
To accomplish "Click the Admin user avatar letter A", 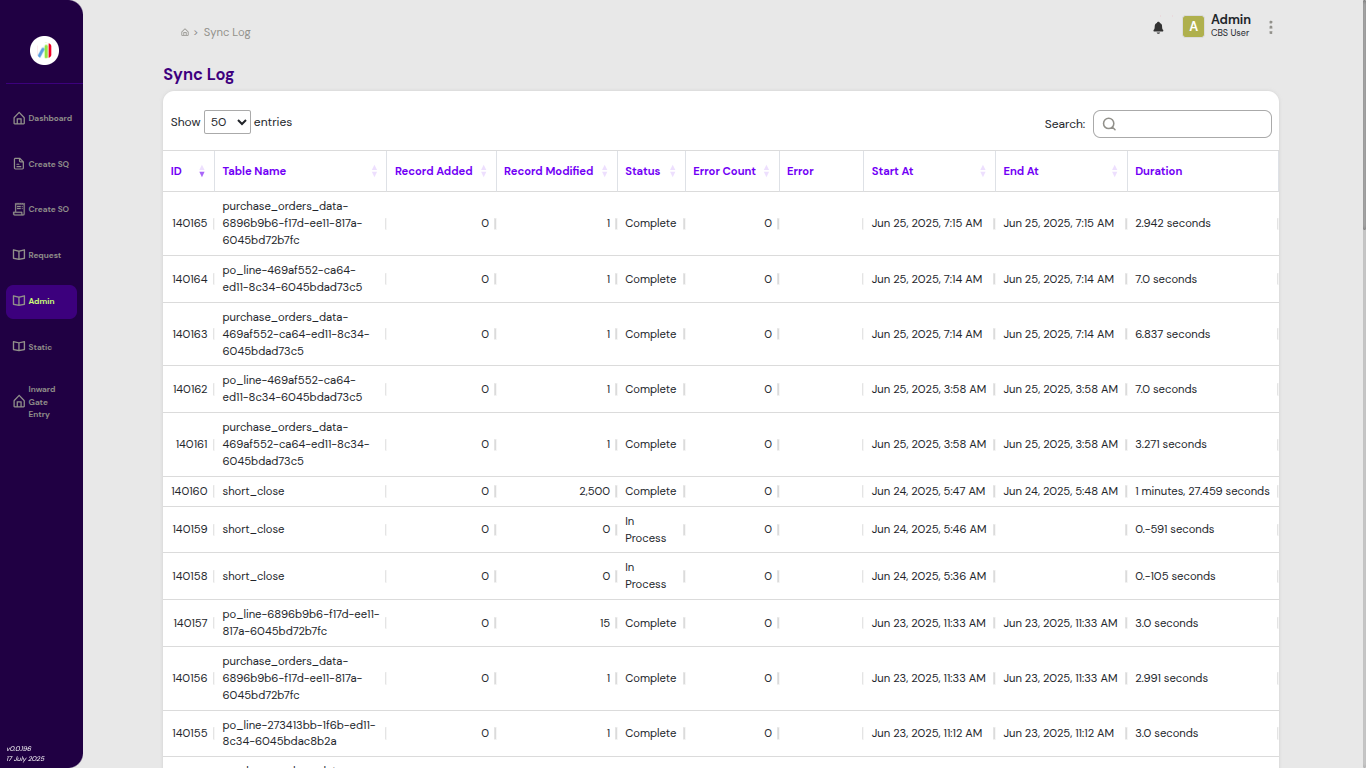I will (1193, 27).
